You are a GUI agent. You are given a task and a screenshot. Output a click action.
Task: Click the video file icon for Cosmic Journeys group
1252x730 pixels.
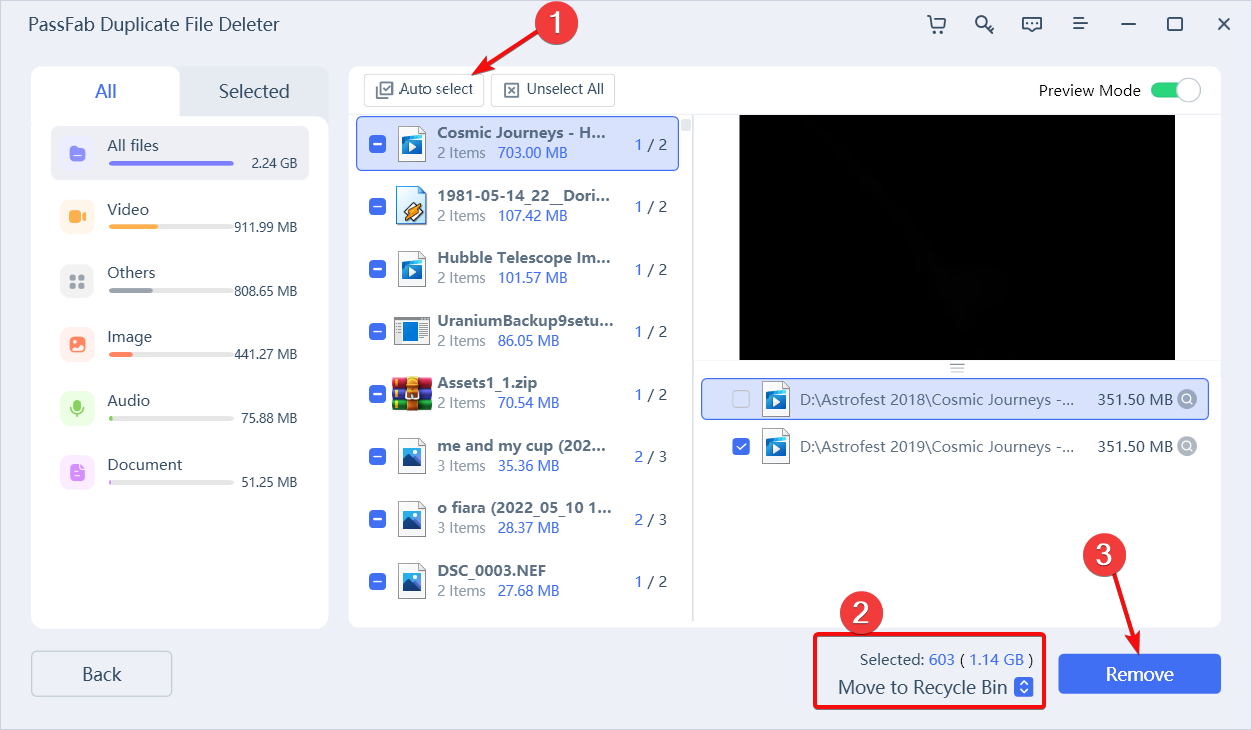pos(411,145)
